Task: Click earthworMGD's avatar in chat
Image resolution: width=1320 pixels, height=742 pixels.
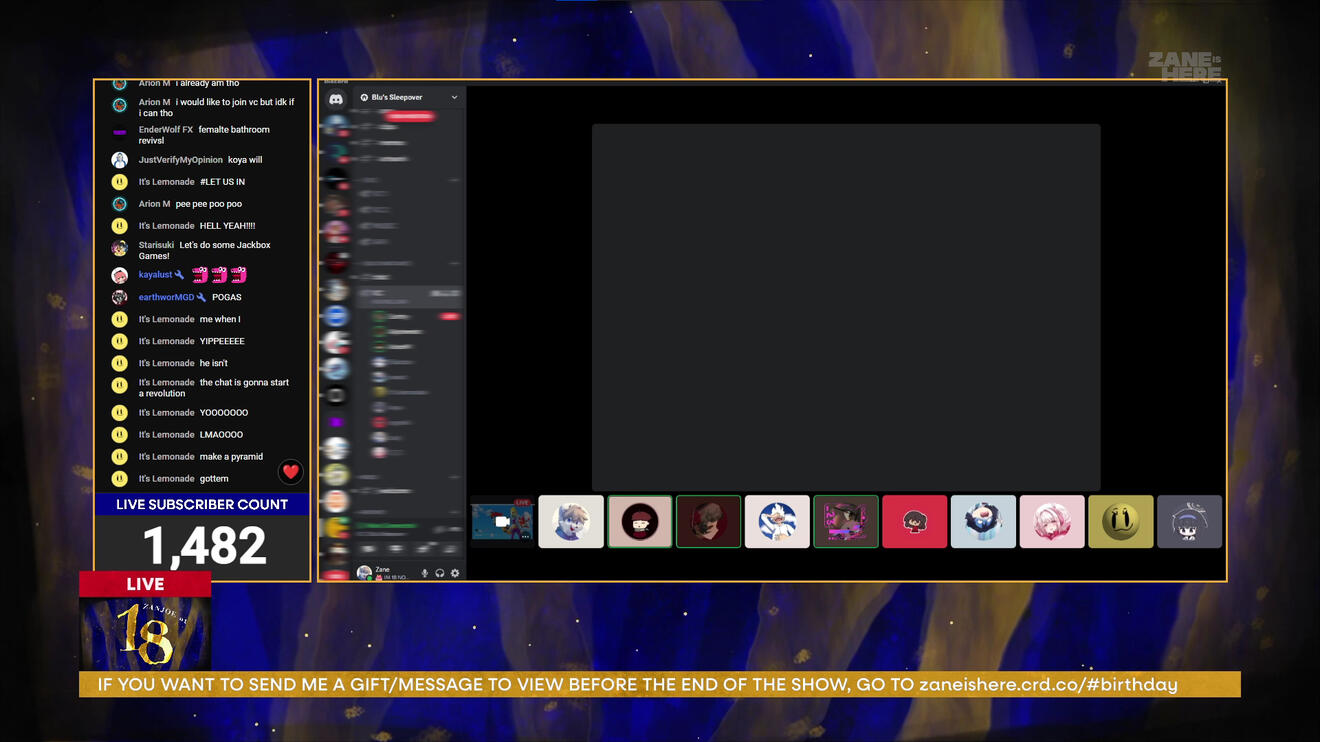Action: (x=119, y=297)
